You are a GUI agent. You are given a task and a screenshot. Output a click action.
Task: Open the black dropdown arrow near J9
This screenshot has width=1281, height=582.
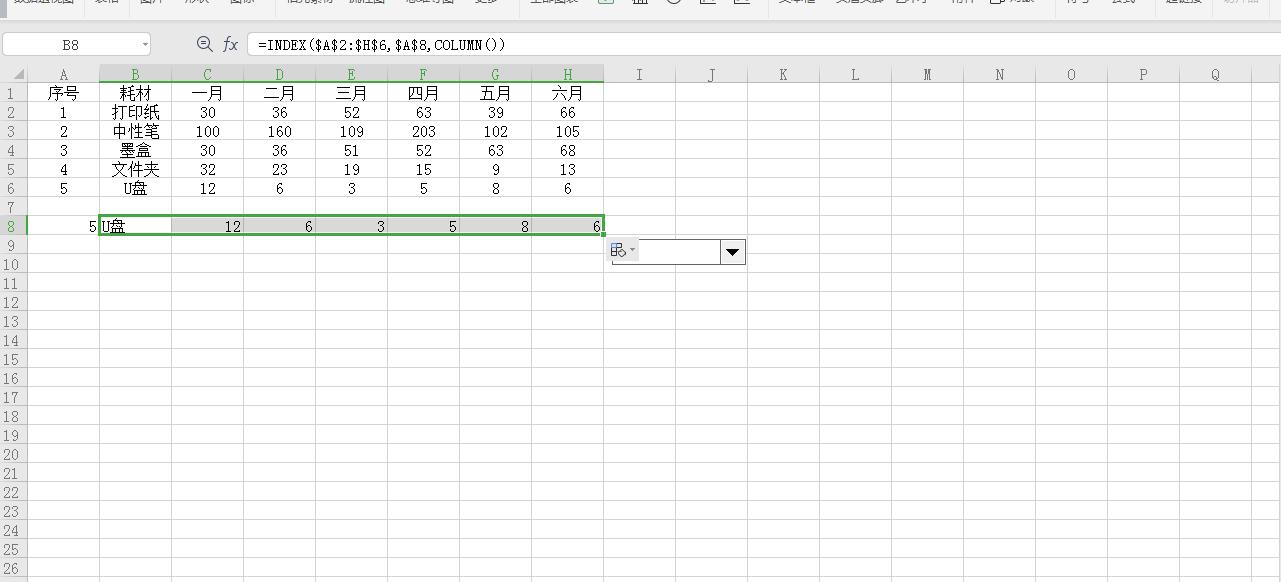[x=733, y=252]
